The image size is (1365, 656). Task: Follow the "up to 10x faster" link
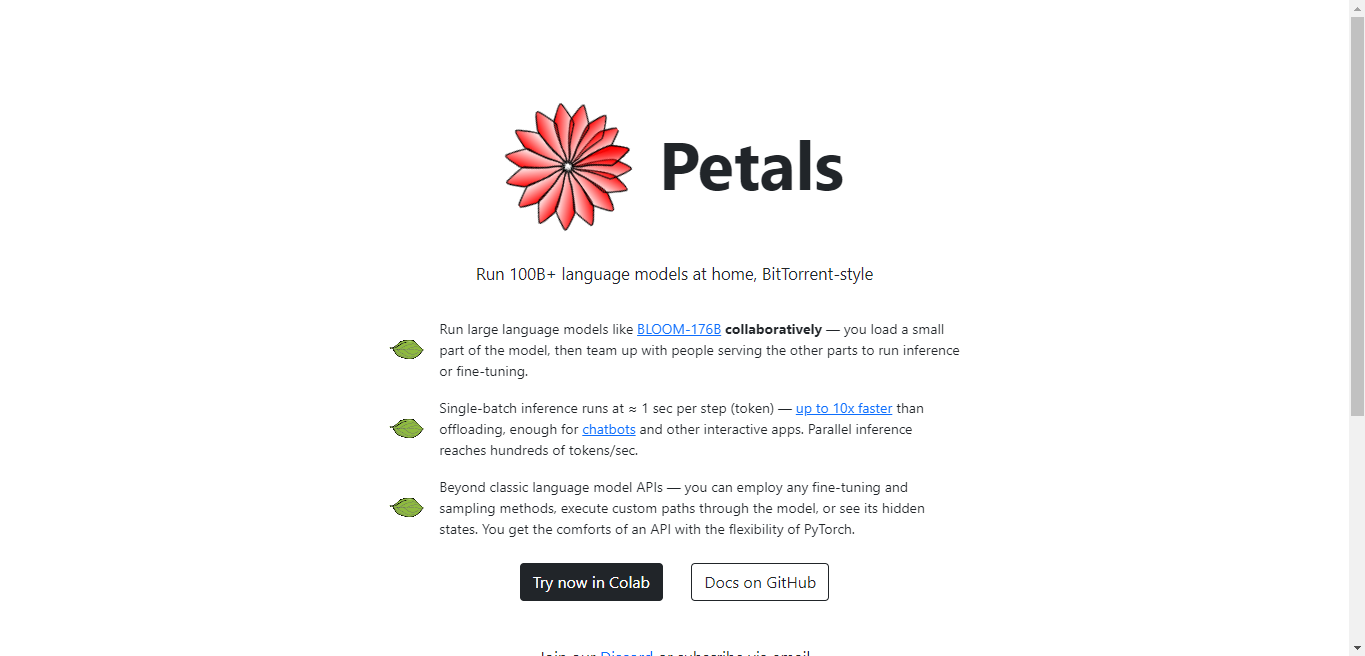844,408
